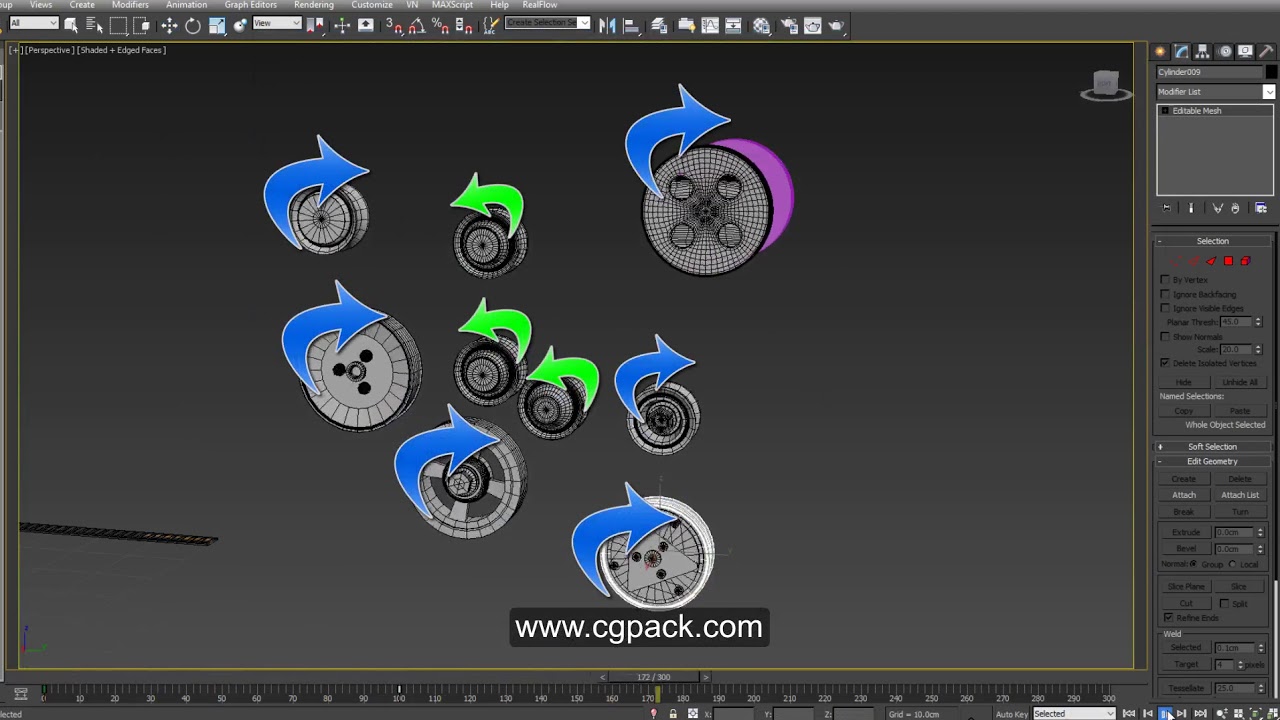Select Element sub-object level icon
This screenshot has width=1280, height=720.
[1245, 261]
